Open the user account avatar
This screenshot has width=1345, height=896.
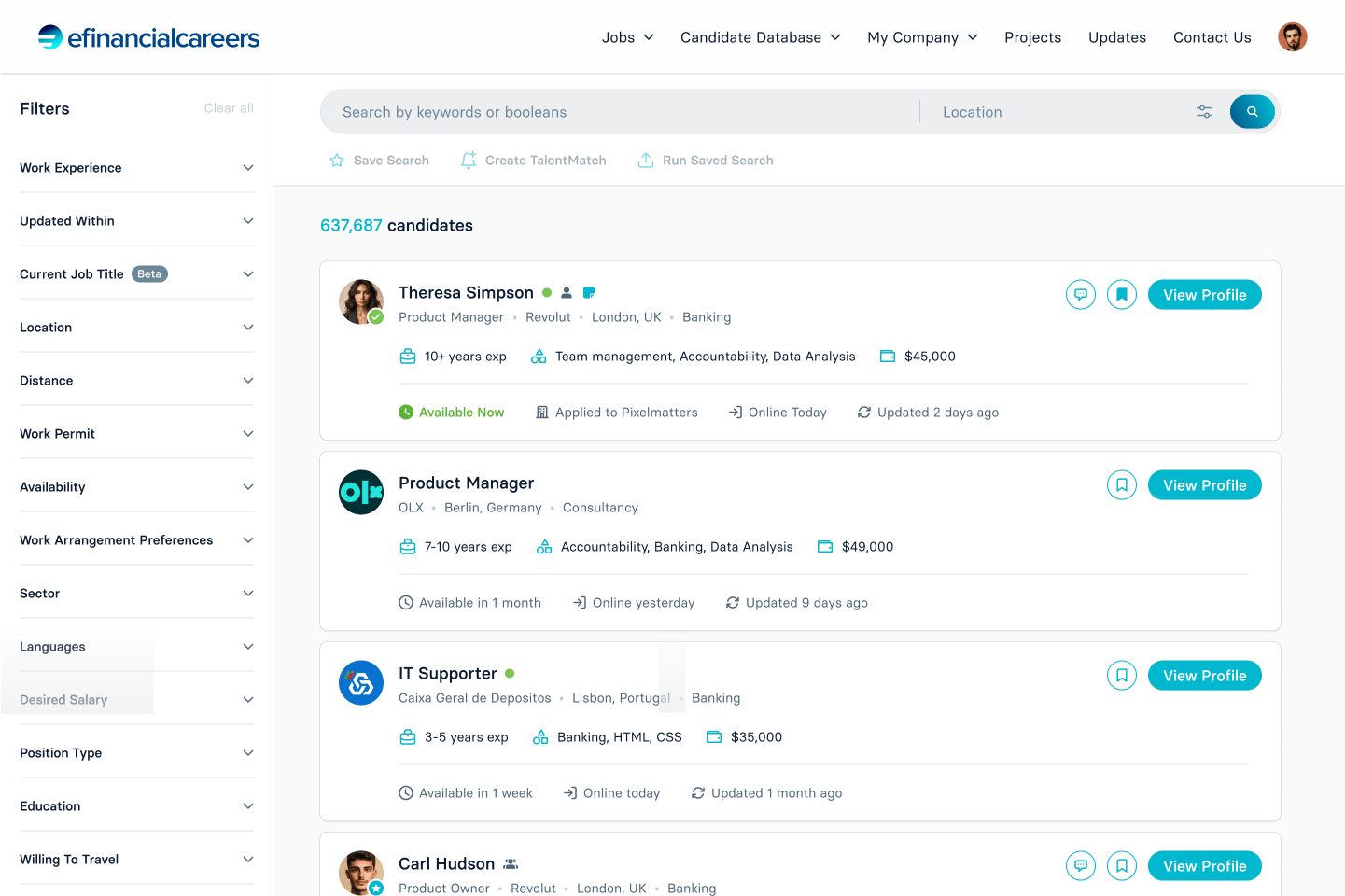[x=1292, y=37]
